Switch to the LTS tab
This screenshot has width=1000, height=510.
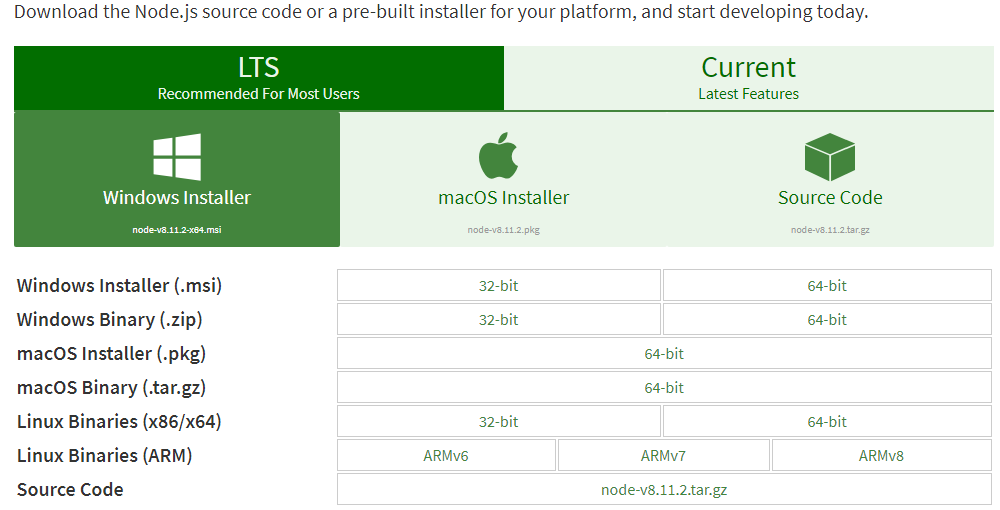(x=259, y=78)
